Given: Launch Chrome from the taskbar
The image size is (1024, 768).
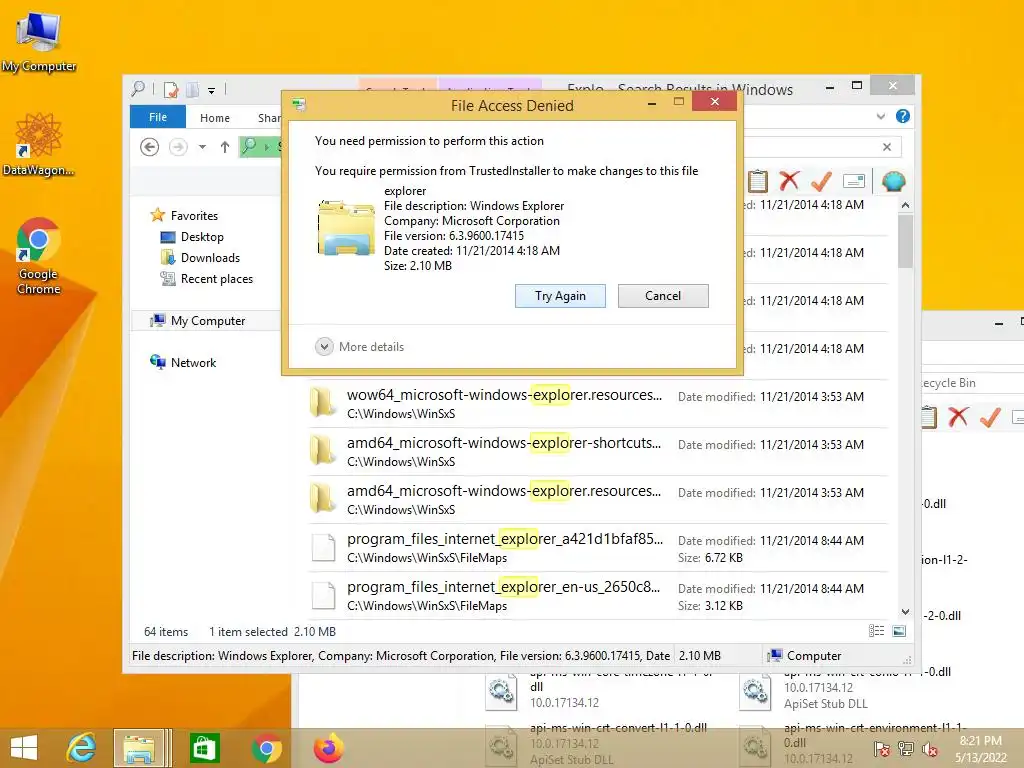Looking at the screenshot, I should tap(266, 748).
